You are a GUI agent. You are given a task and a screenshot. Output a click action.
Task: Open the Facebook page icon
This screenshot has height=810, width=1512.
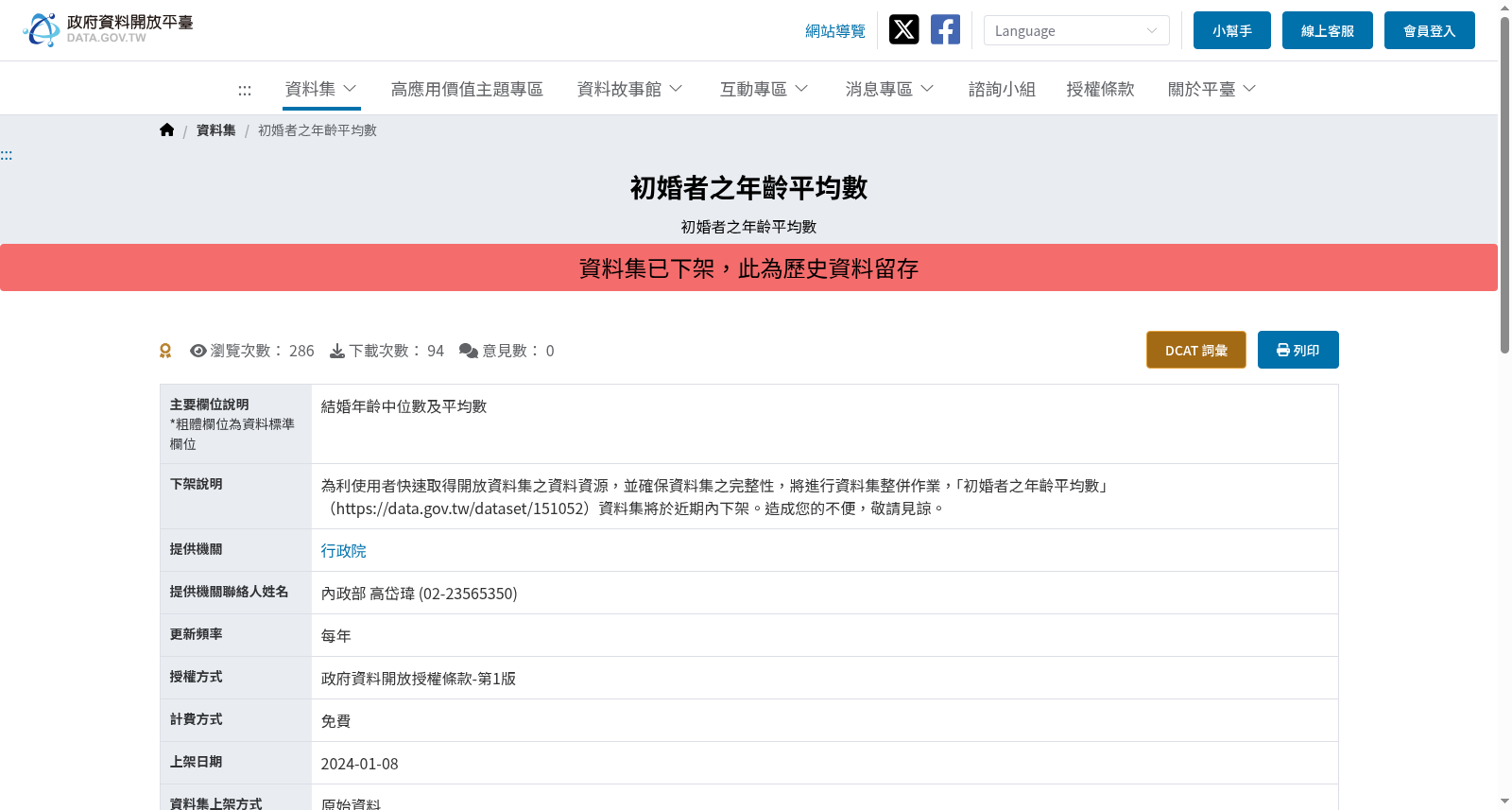[x=945, y=30]
